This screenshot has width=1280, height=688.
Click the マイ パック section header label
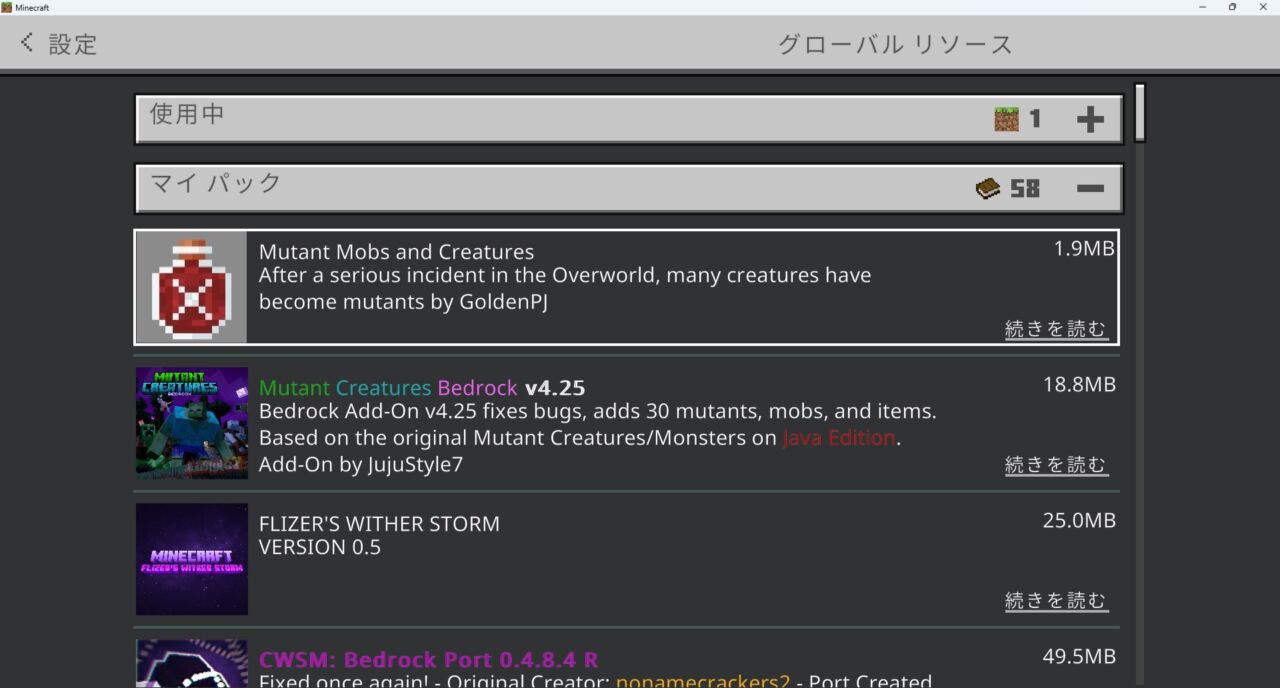point(216,183)
